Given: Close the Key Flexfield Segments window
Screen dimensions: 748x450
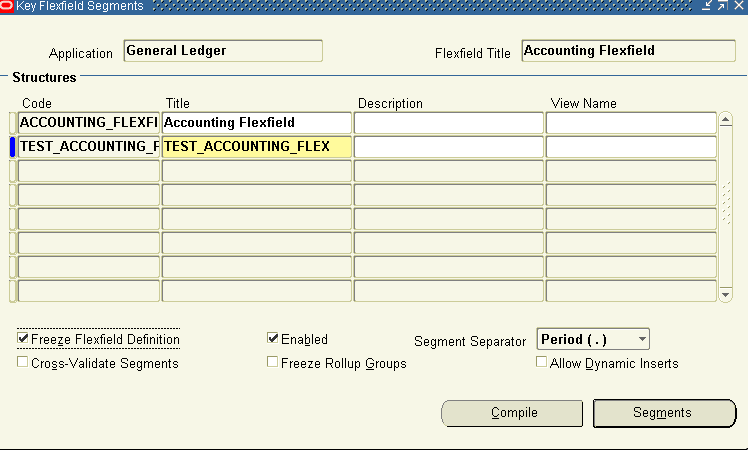Looking at the screenshot, I should click(738, 6).
